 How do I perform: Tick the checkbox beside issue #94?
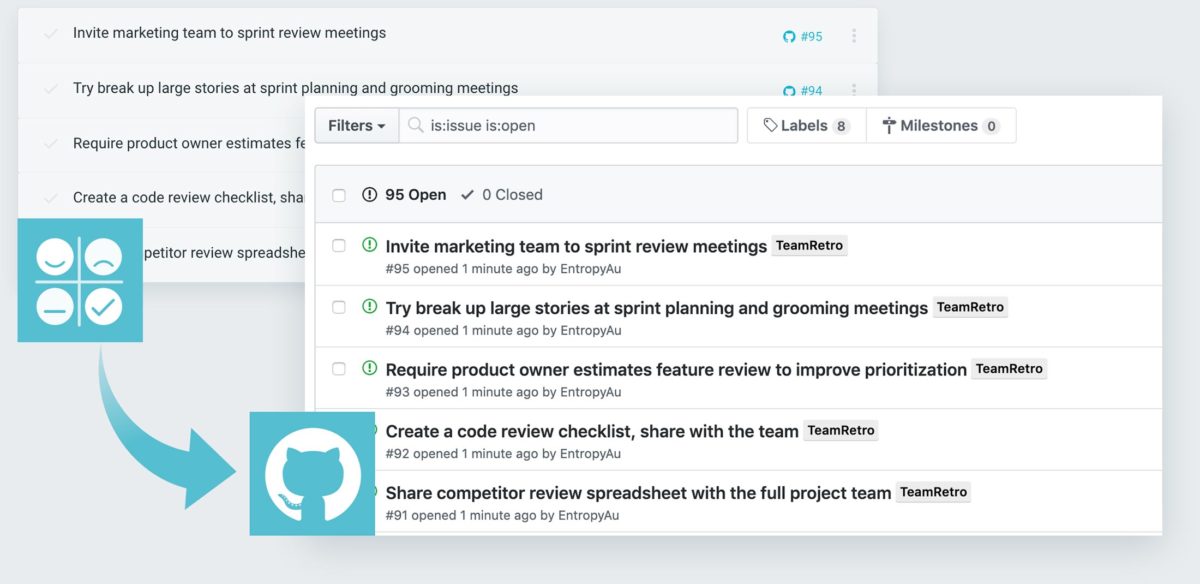[x=338, y=307]
